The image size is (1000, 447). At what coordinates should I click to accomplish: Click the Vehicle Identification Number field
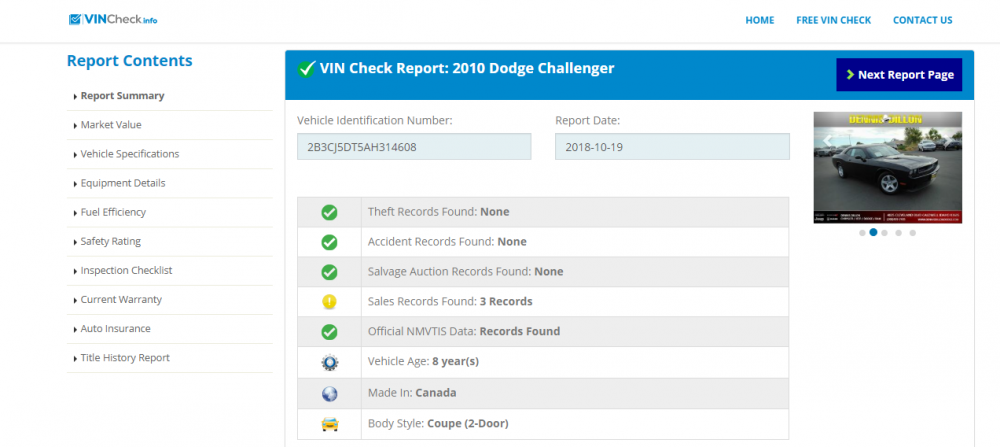pyautogui.click(x=414, y=147)
